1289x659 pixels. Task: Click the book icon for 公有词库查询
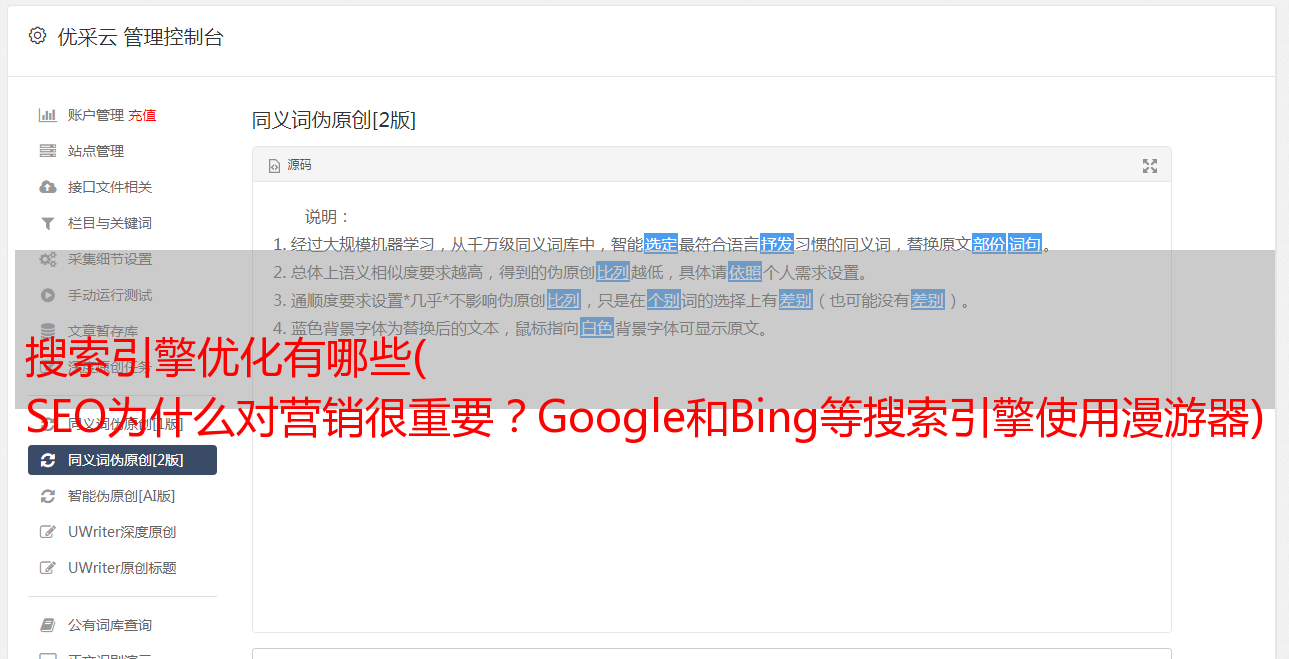tap(47, 625)
